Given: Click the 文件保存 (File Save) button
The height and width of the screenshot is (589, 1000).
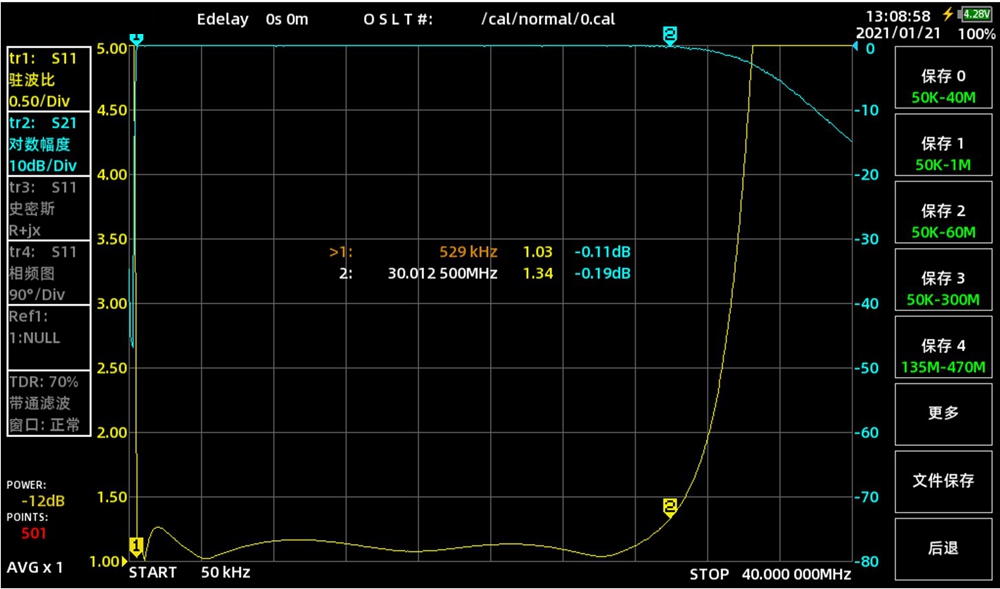Looking at the screenshot, I should [x=943, y=480].
